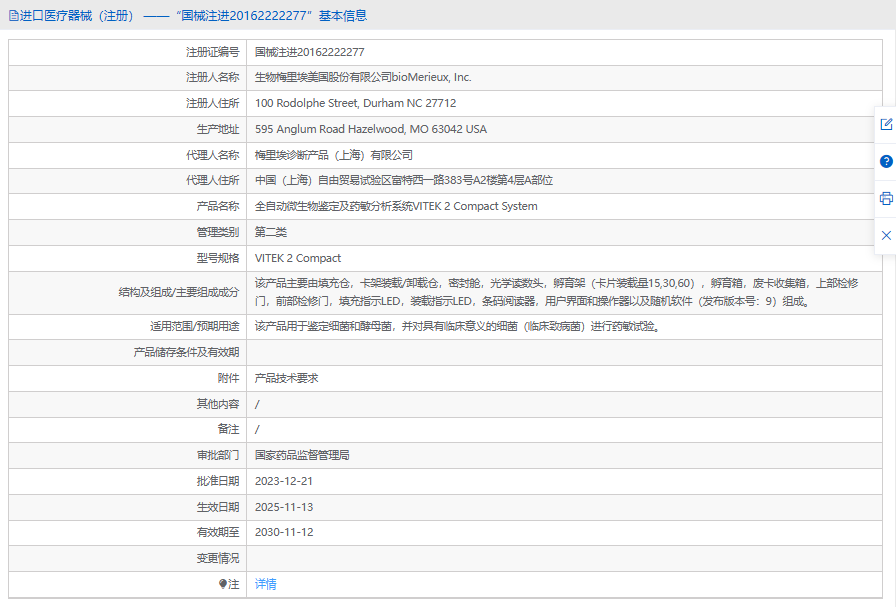Click the 生效日期 row label

(x=218, y=507)
